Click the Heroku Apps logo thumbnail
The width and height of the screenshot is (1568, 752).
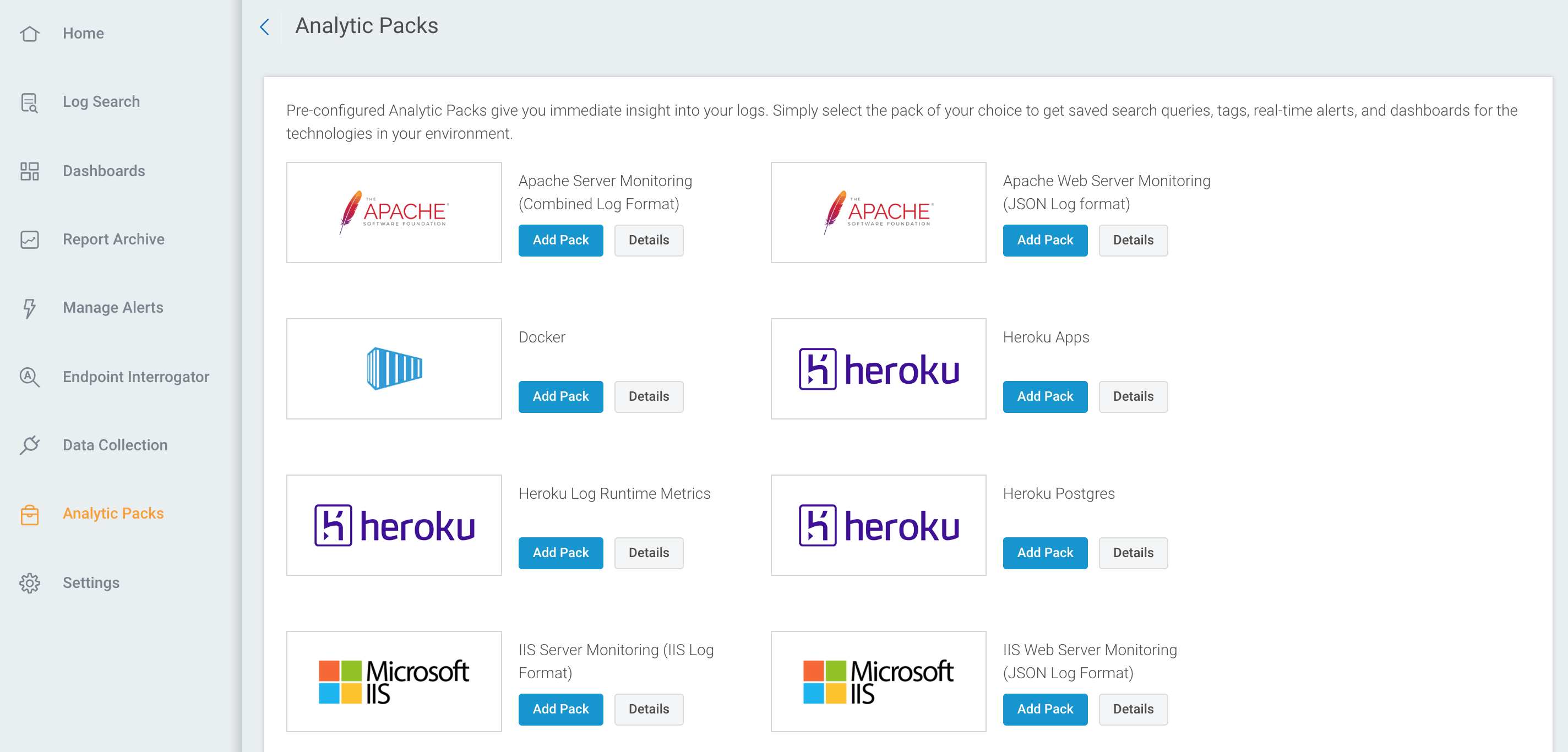pos(878,369)
